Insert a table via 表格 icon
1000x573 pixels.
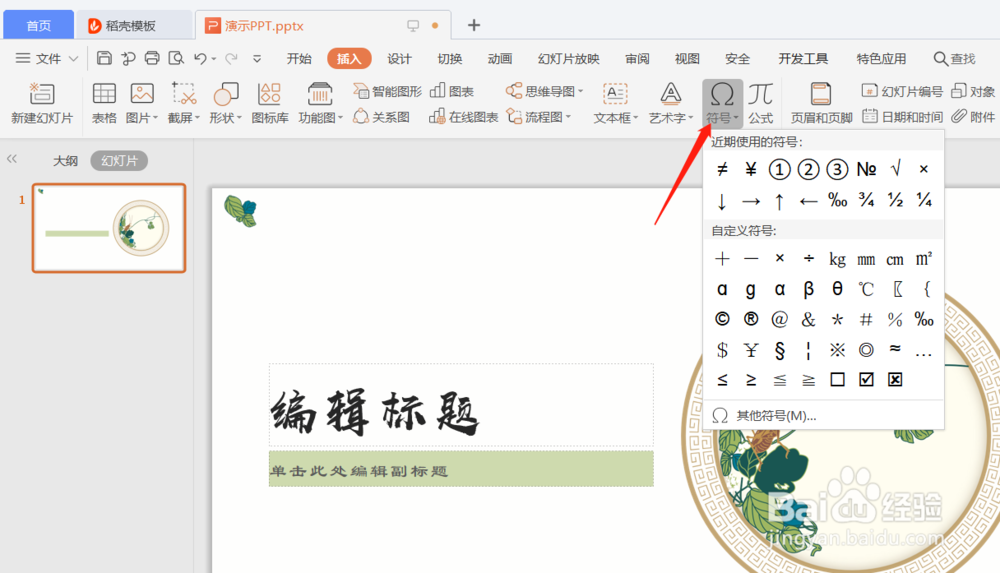[x=104, y=94]
